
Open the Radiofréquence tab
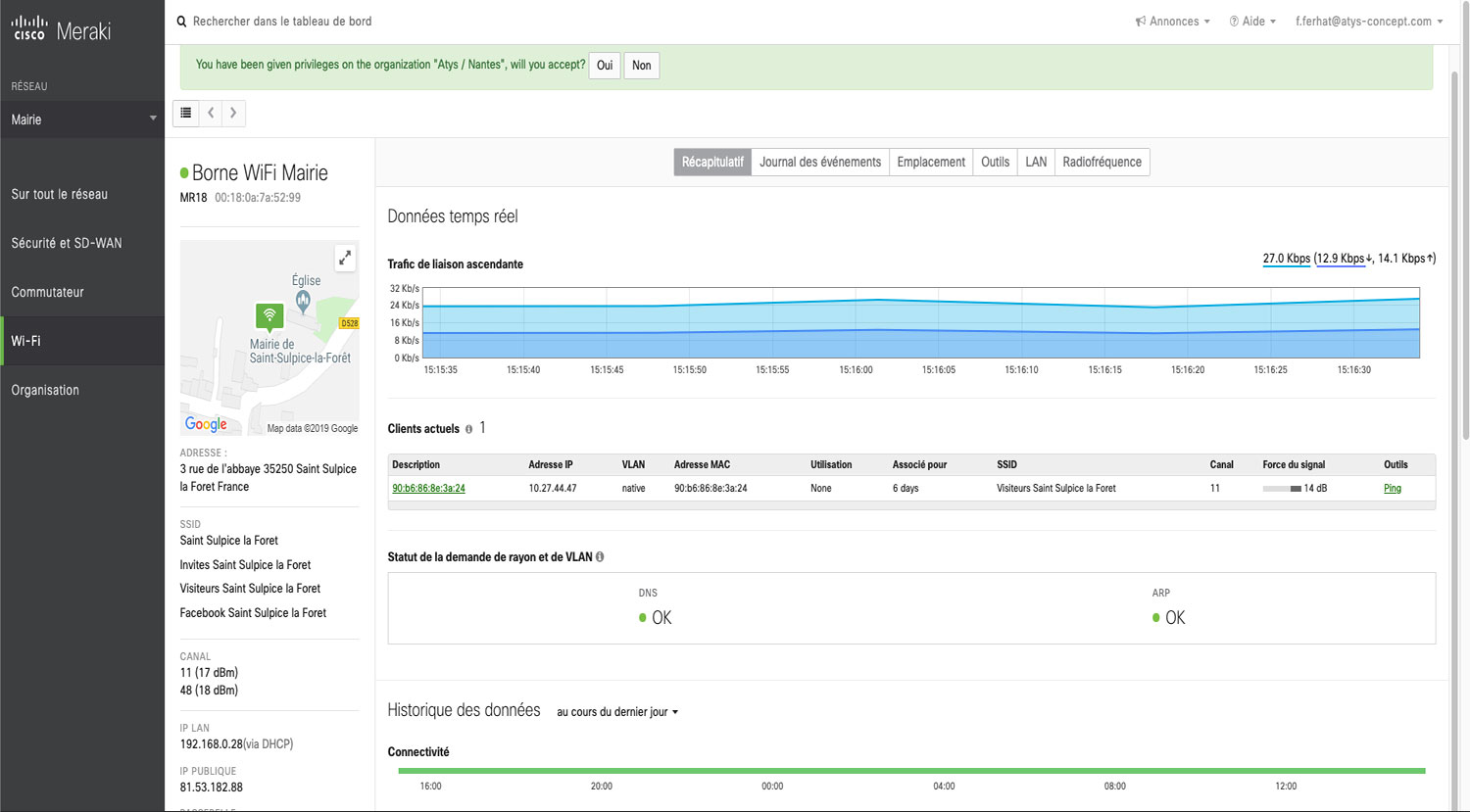tap(1102, 162)
